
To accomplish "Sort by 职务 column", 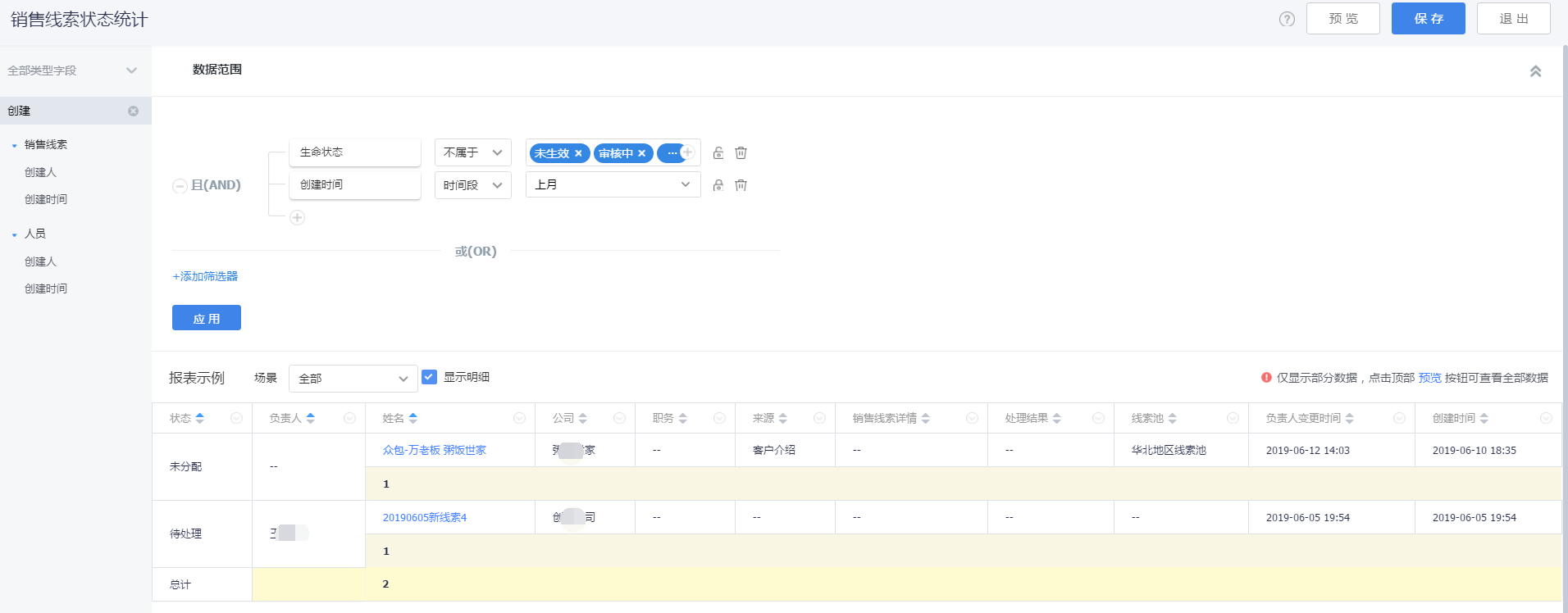I will (x=683, y=418).
